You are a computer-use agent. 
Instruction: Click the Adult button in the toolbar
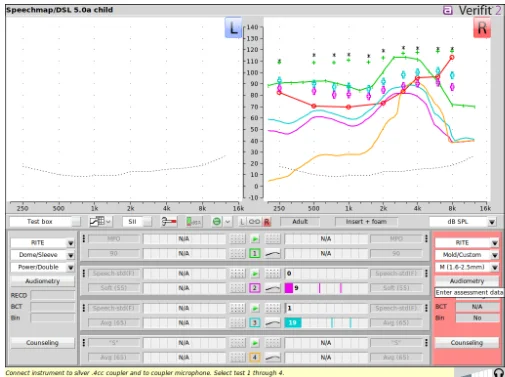[300, 222]
